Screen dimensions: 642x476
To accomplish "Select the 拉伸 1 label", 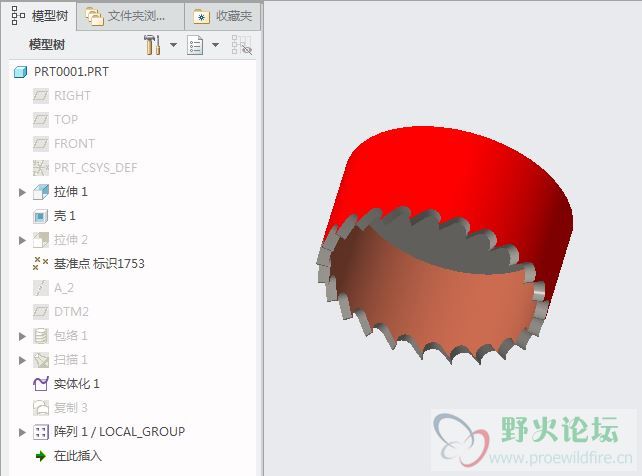I will pos(71,192).
